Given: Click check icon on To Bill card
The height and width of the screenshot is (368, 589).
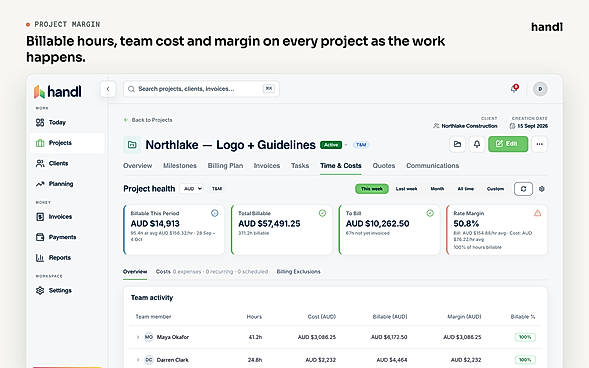Looking at the screenshot, I should [x=430, y=213].
